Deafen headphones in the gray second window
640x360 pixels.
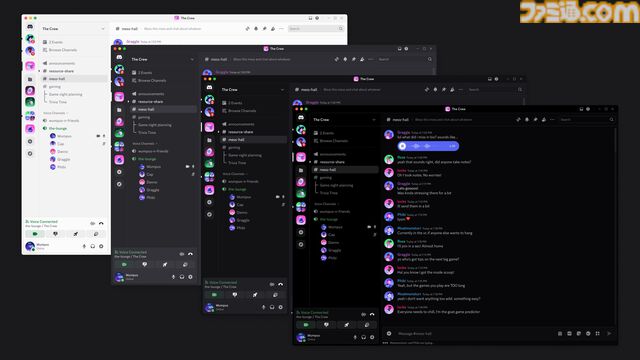coord(182,277)
